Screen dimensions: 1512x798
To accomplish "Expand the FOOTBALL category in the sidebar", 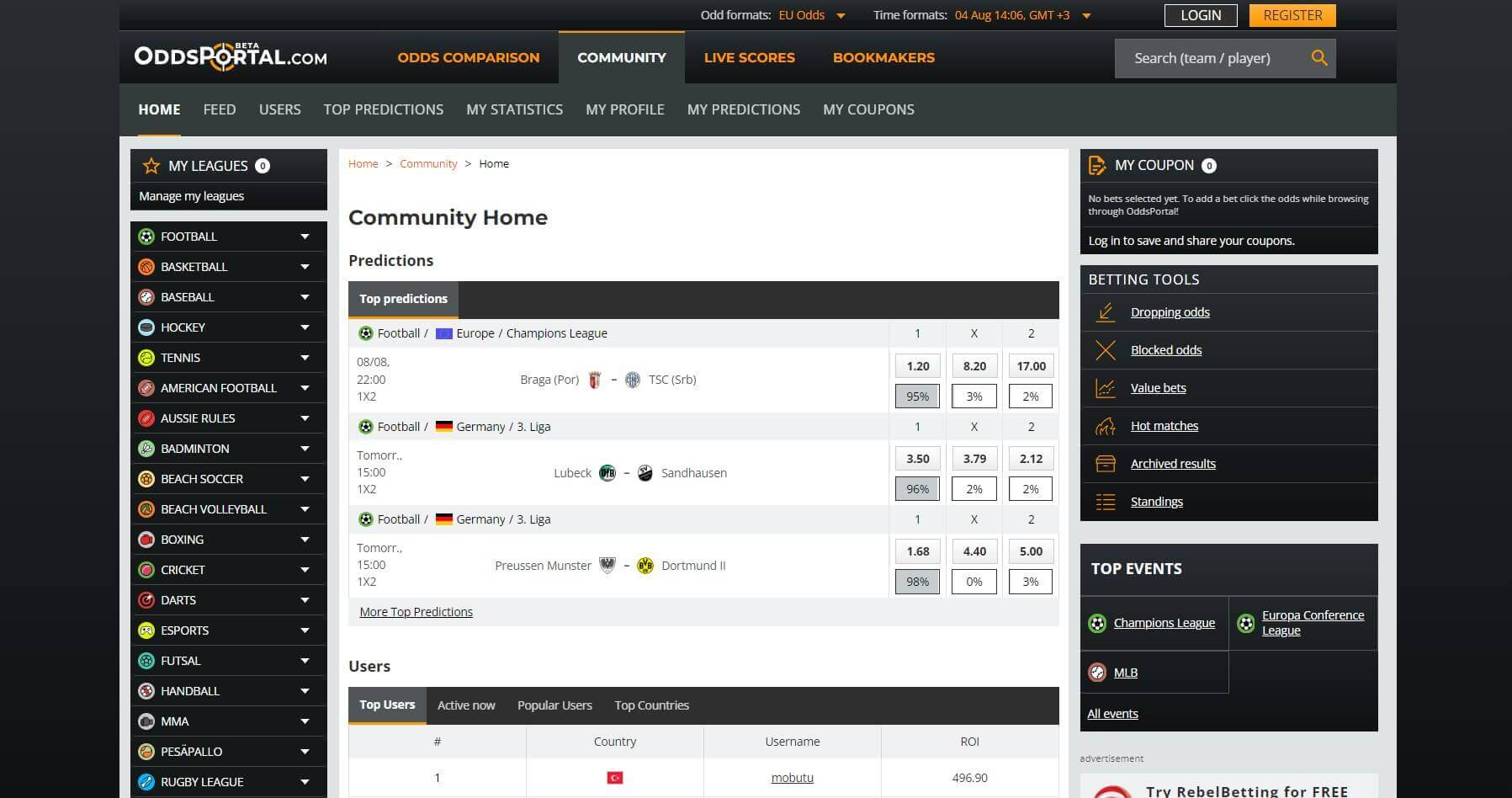I will click(305, 237).
